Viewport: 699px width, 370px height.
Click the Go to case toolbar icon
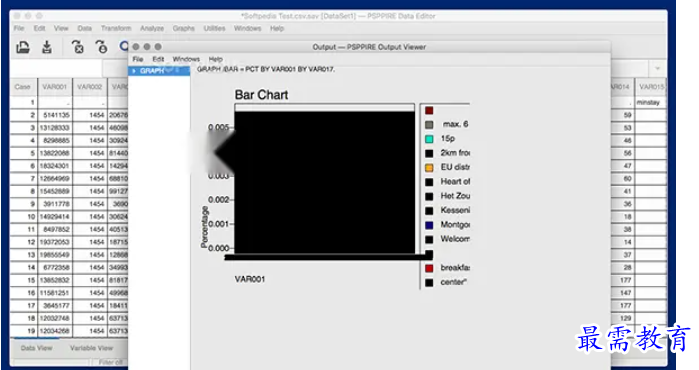click(x=102, y=47)
